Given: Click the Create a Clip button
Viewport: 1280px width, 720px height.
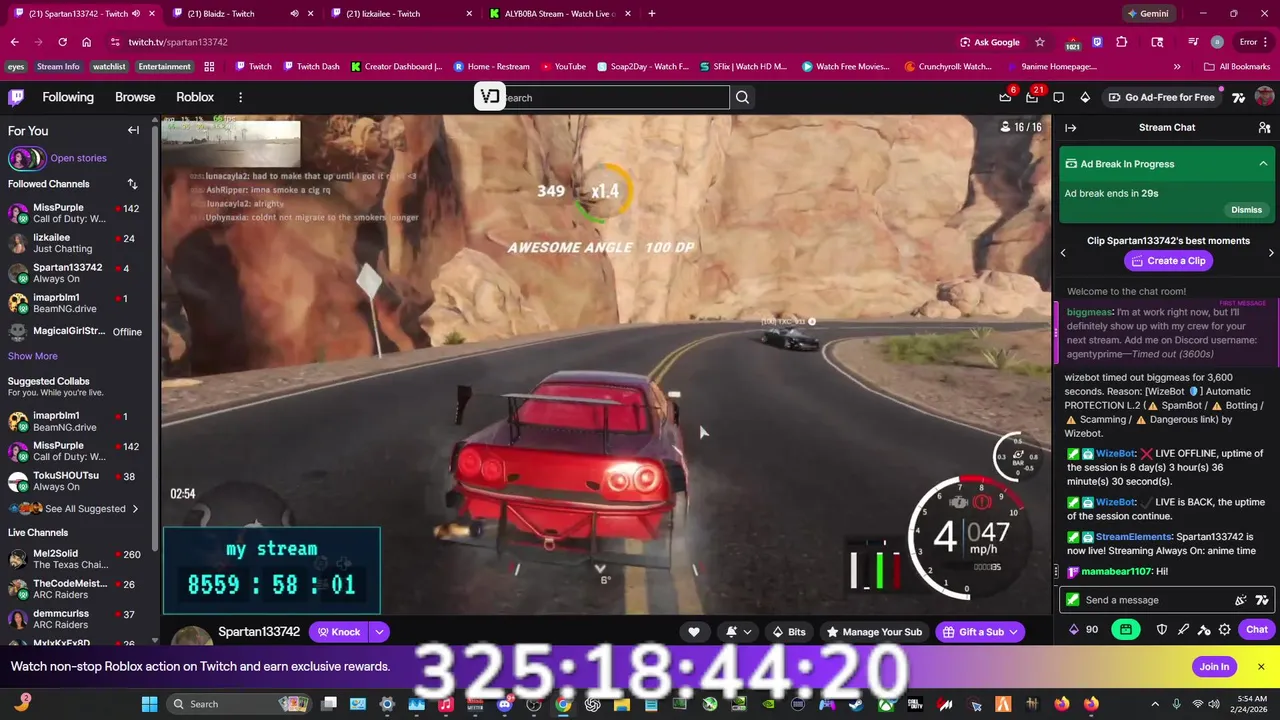Looking at the screenshot, I should click(x=1168, y=261).
